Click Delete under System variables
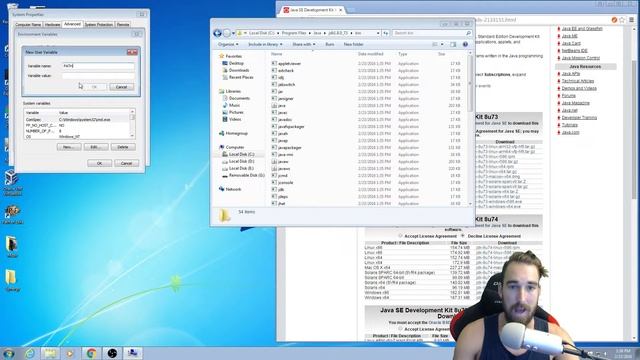This screenshot has width=640, height=360. click(123, 147)
